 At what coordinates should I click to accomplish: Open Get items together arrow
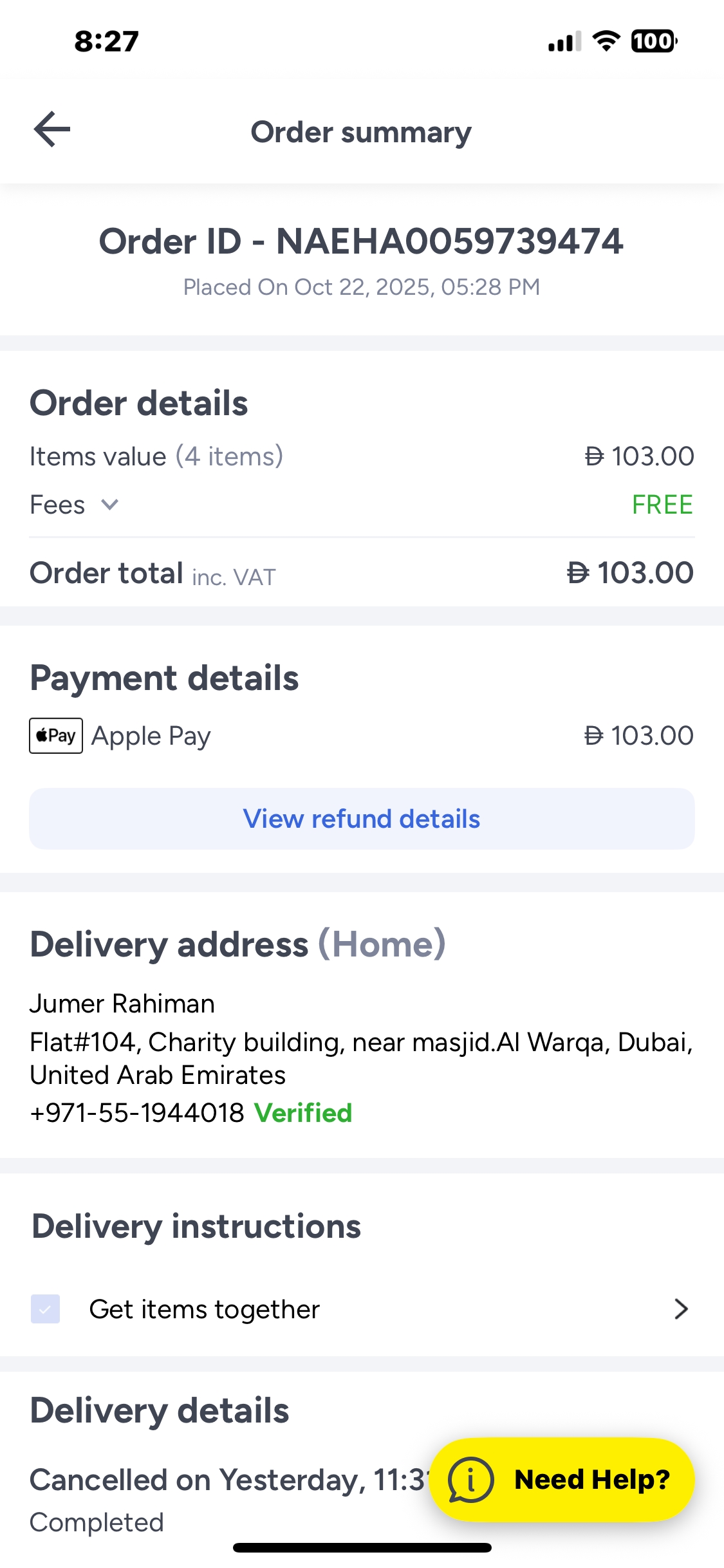tap(681, 1309)
